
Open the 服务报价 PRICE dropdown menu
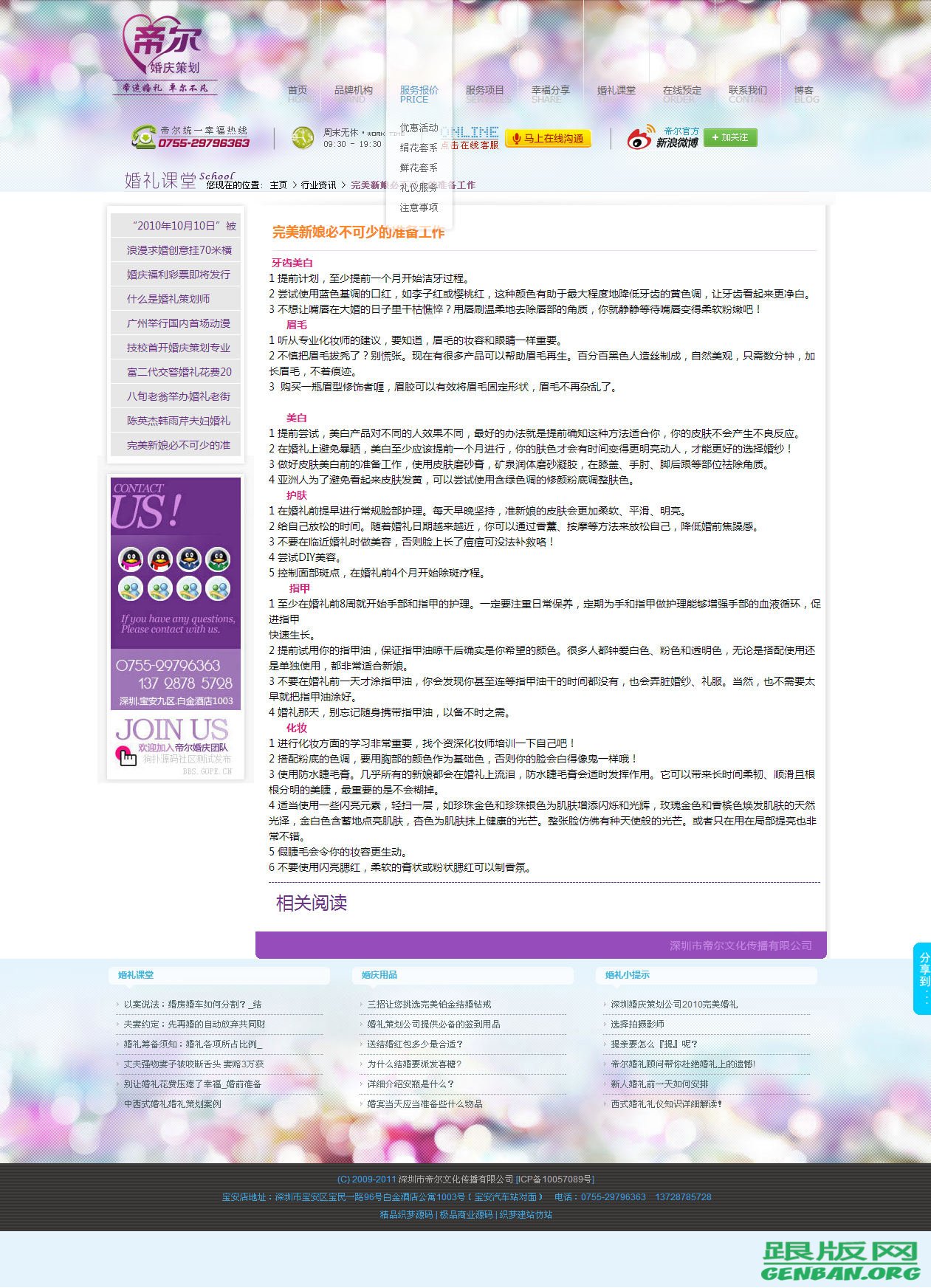pos(419,94)
